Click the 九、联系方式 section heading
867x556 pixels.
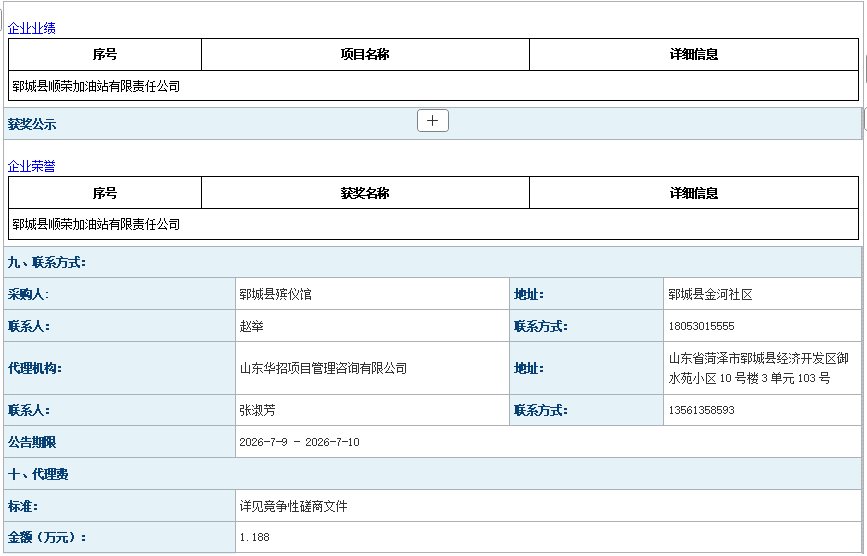(46, 263)
